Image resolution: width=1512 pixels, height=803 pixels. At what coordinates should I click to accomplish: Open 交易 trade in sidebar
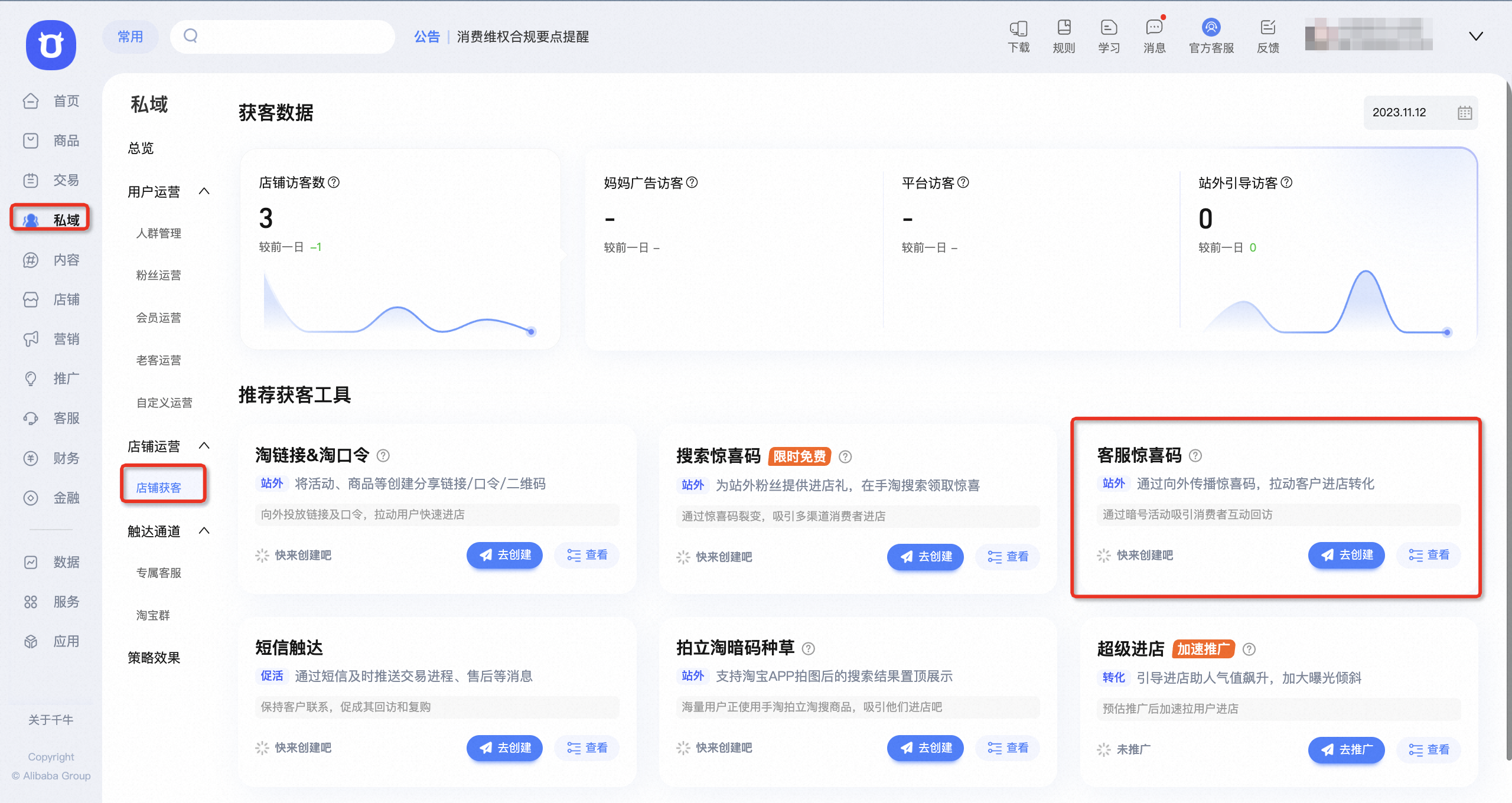51,180
